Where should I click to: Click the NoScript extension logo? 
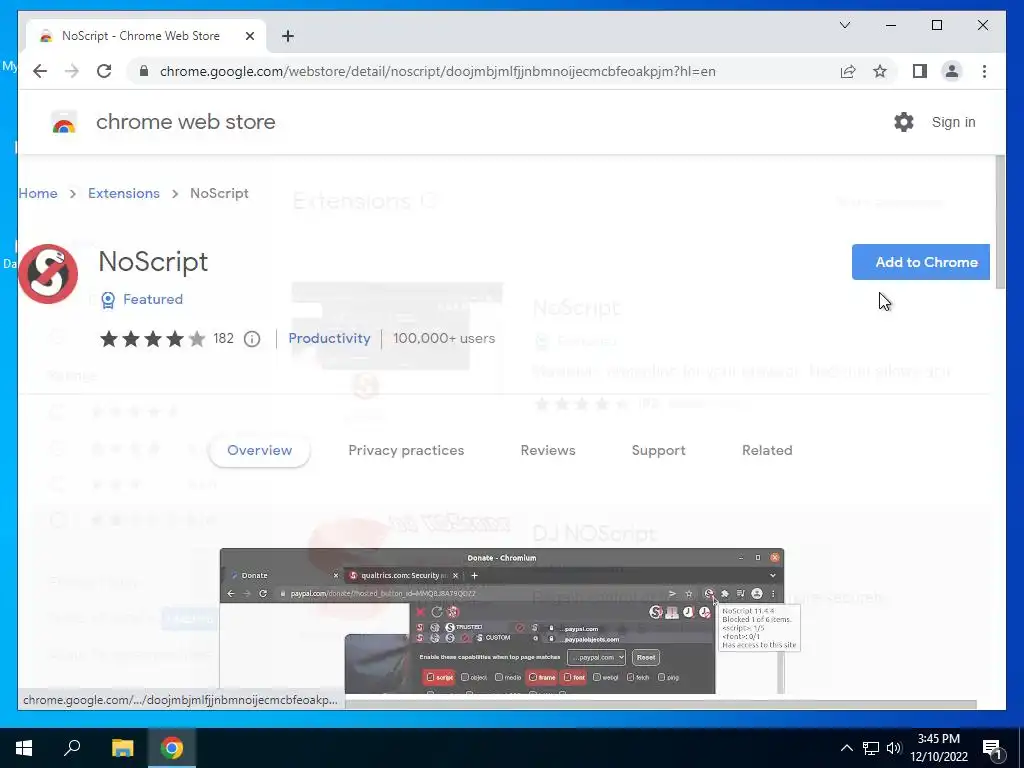pyautogui.click(x=48, y=274)
